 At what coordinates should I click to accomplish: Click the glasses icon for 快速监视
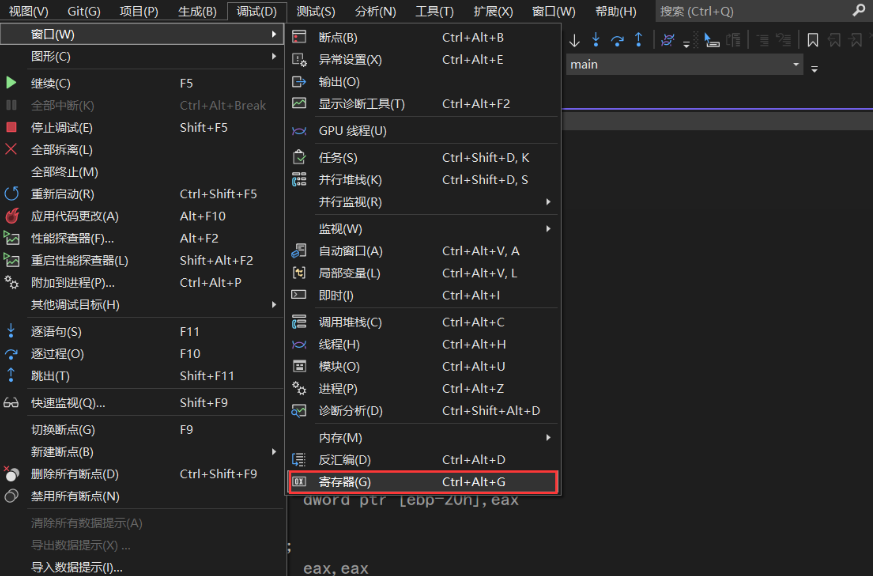pos(11,402)
